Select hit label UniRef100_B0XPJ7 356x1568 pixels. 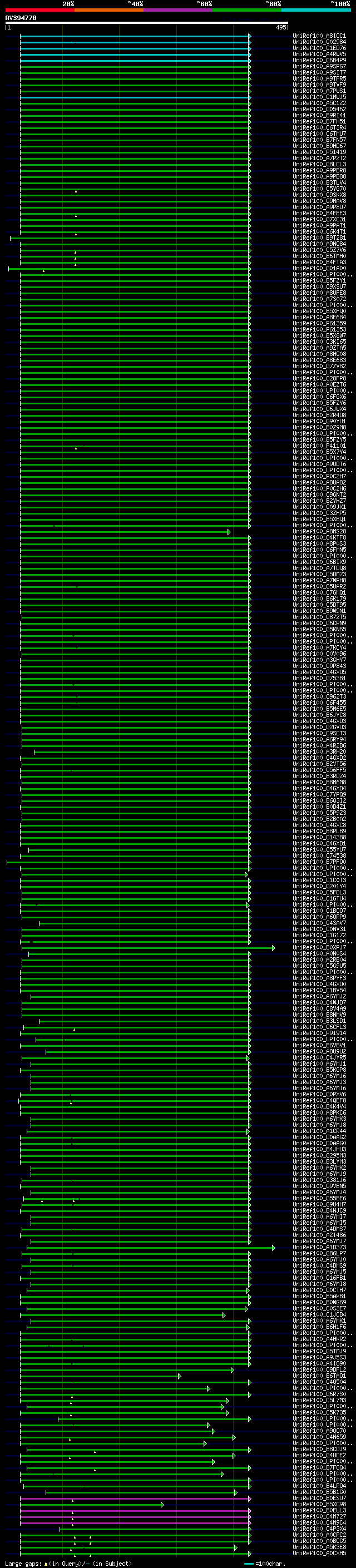pos(319,948)
